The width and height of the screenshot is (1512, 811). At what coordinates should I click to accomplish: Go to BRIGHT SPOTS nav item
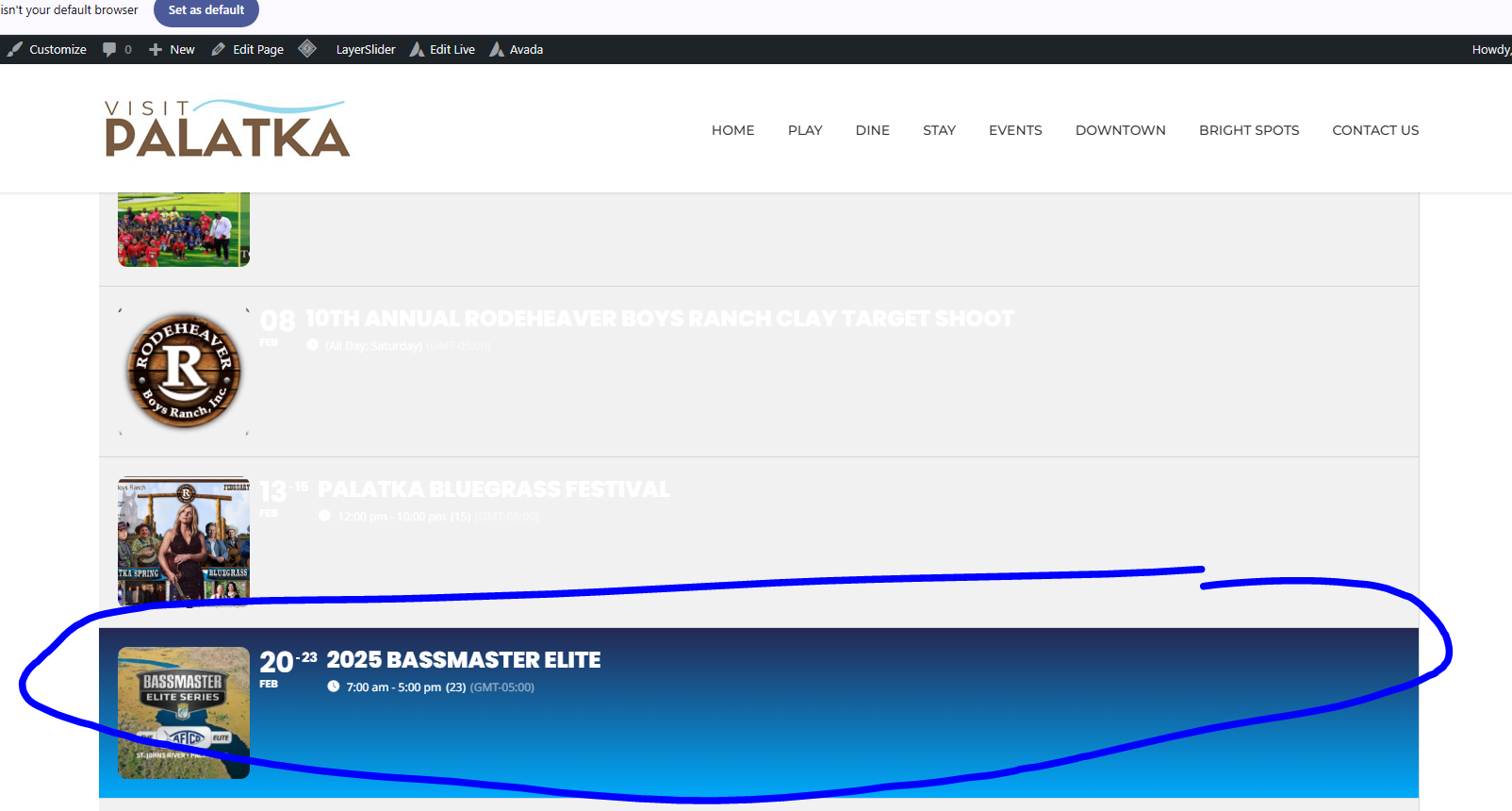point(1249,130)
